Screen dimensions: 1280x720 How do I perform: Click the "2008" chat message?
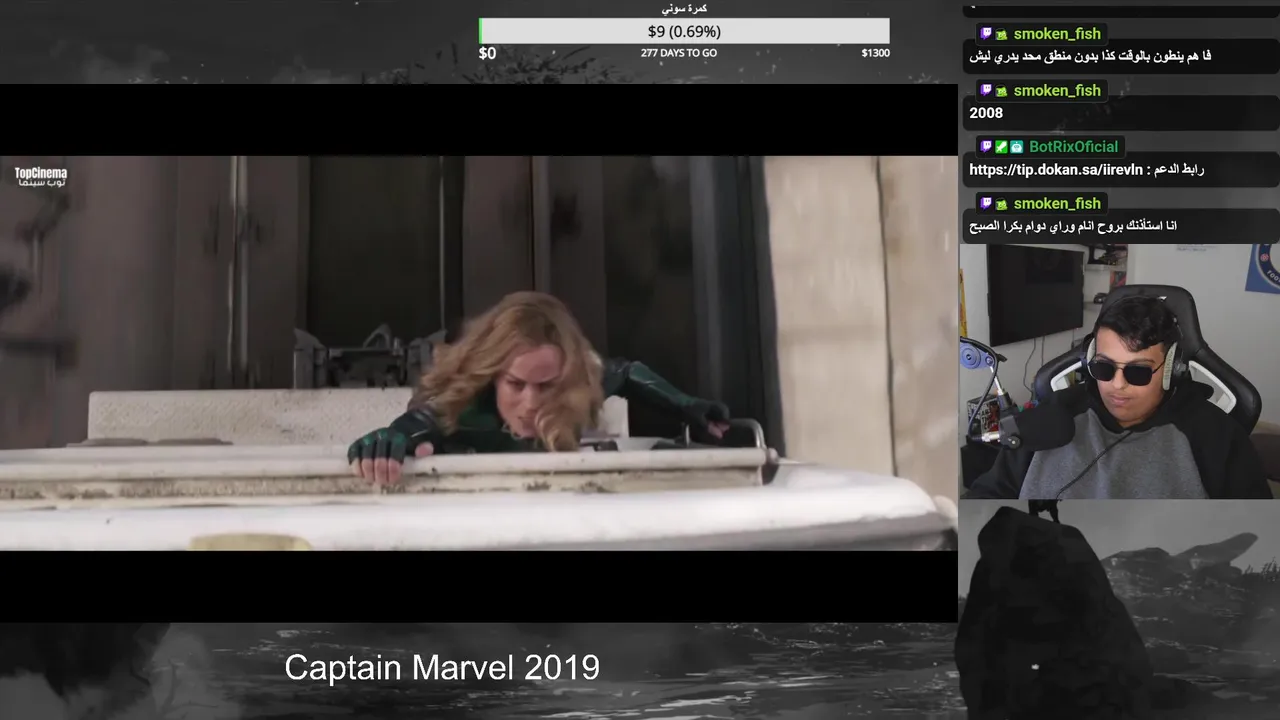986,113
